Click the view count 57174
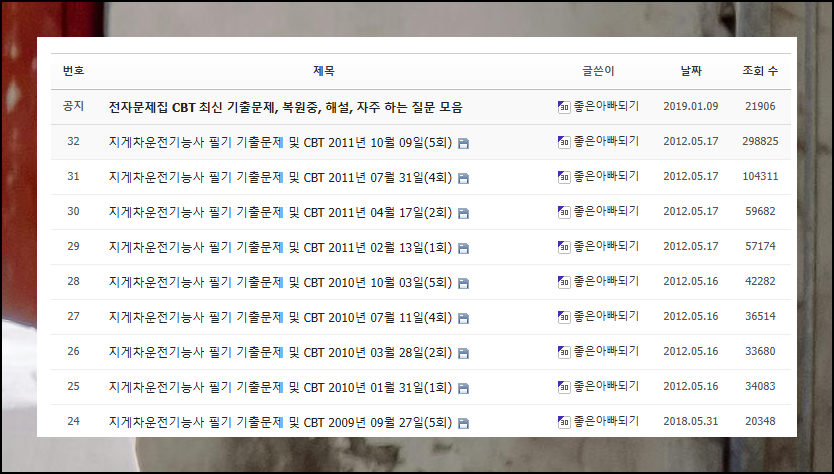The height and width of the screenshot is (474, 834). click(x=760, y=246)
